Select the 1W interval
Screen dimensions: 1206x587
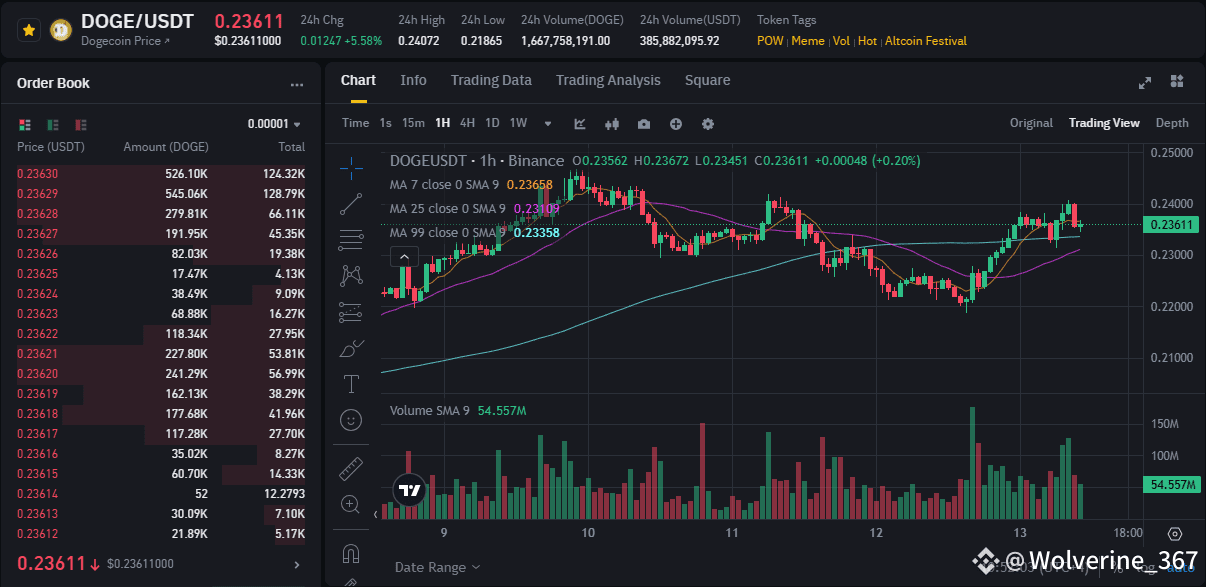coord(518,123)
